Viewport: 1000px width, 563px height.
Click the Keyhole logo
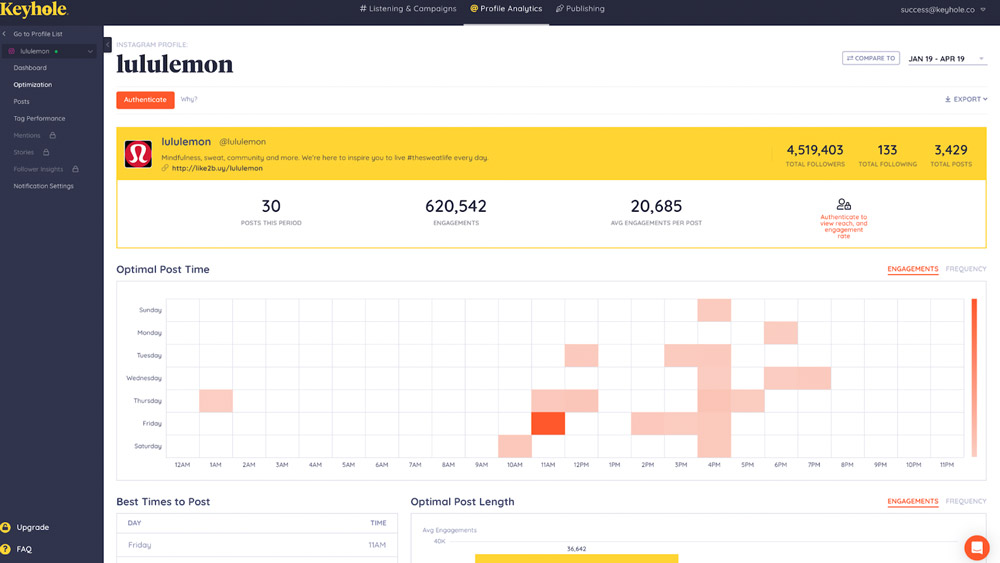[34, 10]
